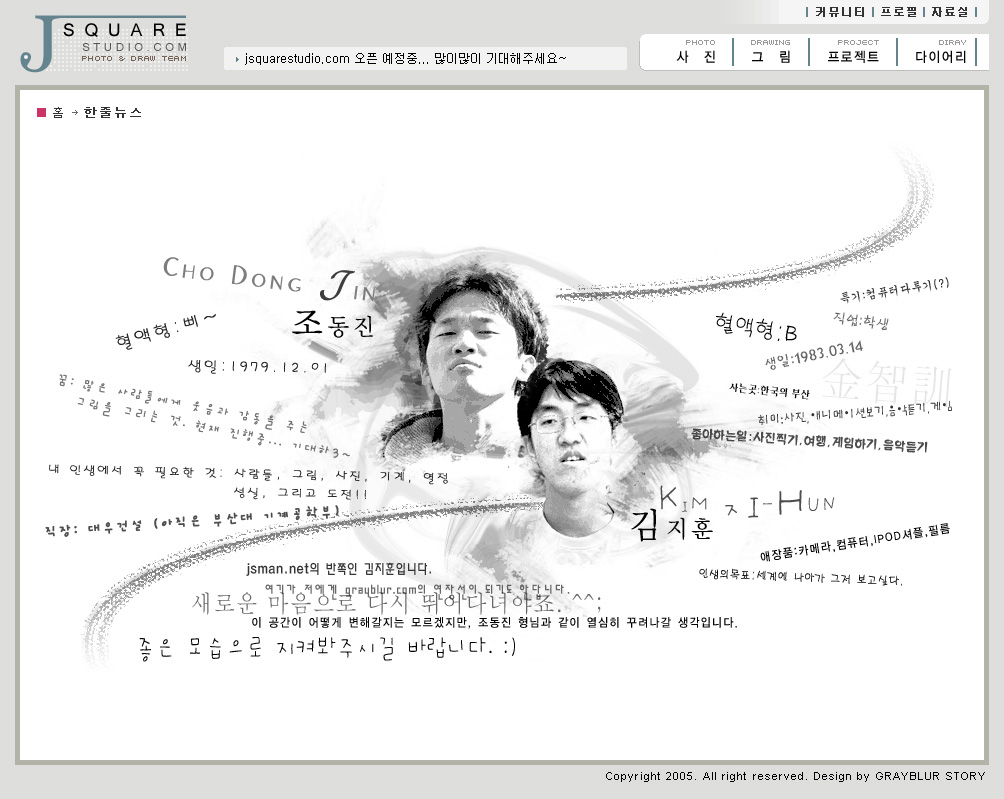The image size is (1004, 799).
Task: Click the J Square Studio logo
Action: click(x=103, y=43)
